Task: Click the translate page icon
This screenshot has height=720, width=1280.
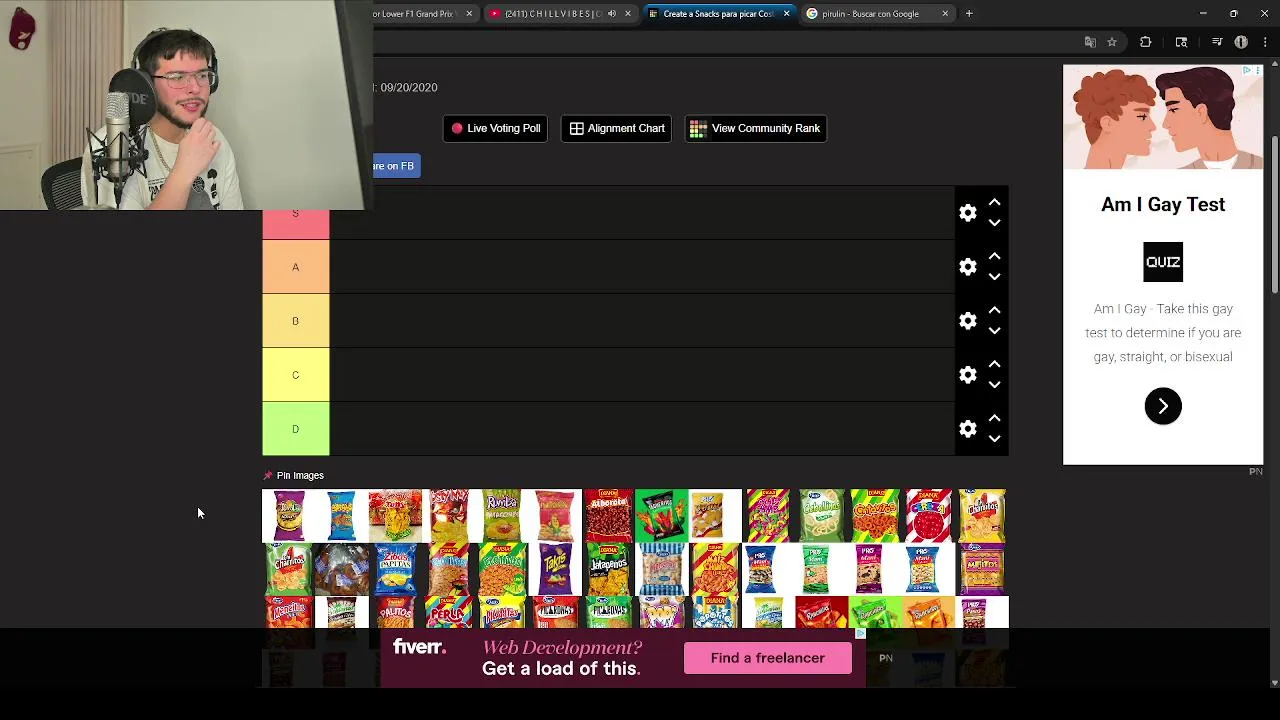Action: (x=1090, y=42)
